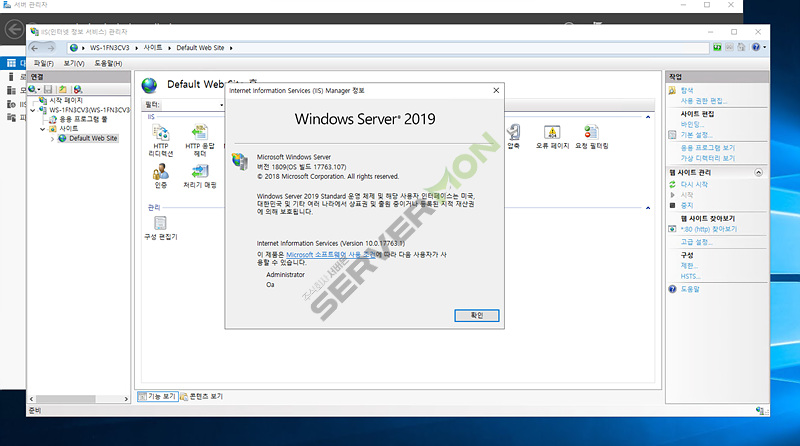Click *:80 (http) 찾아보기 link

point(709,229)
